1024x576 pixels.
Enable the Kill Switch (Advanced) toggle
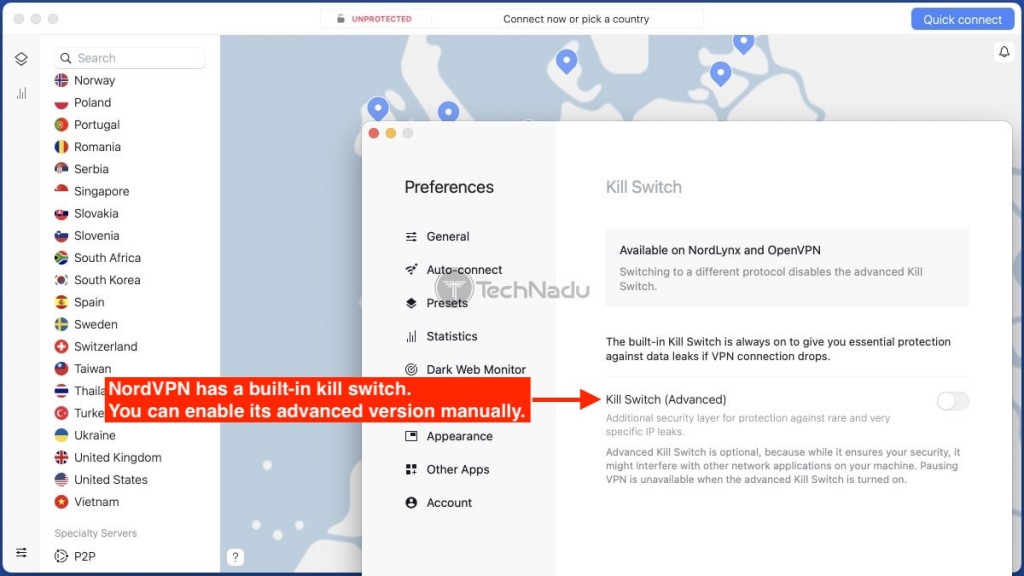952,401
